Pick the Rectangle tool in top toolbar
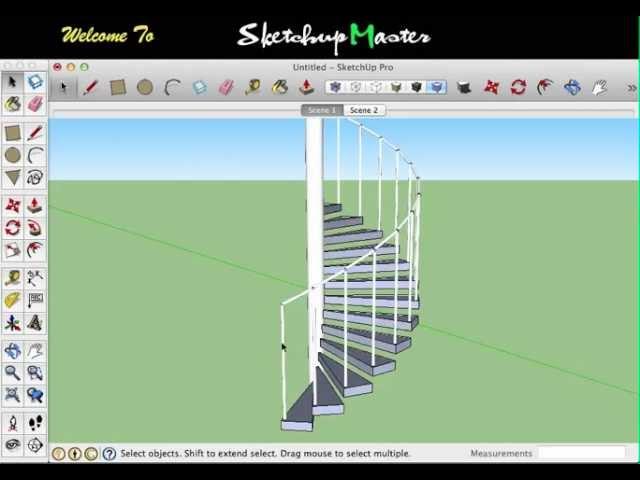The image size is (640, 480). (x=118, y=87)
